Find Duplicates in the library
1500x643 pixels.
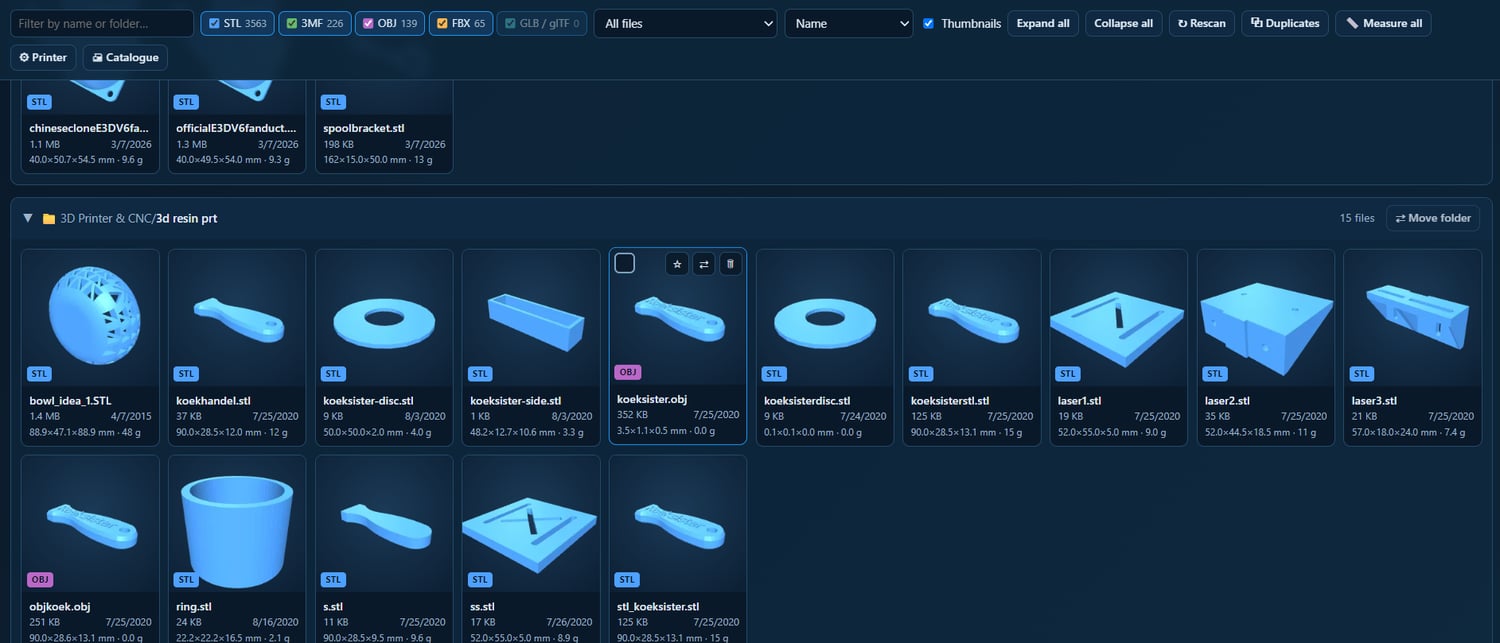tap(1285, 23)
